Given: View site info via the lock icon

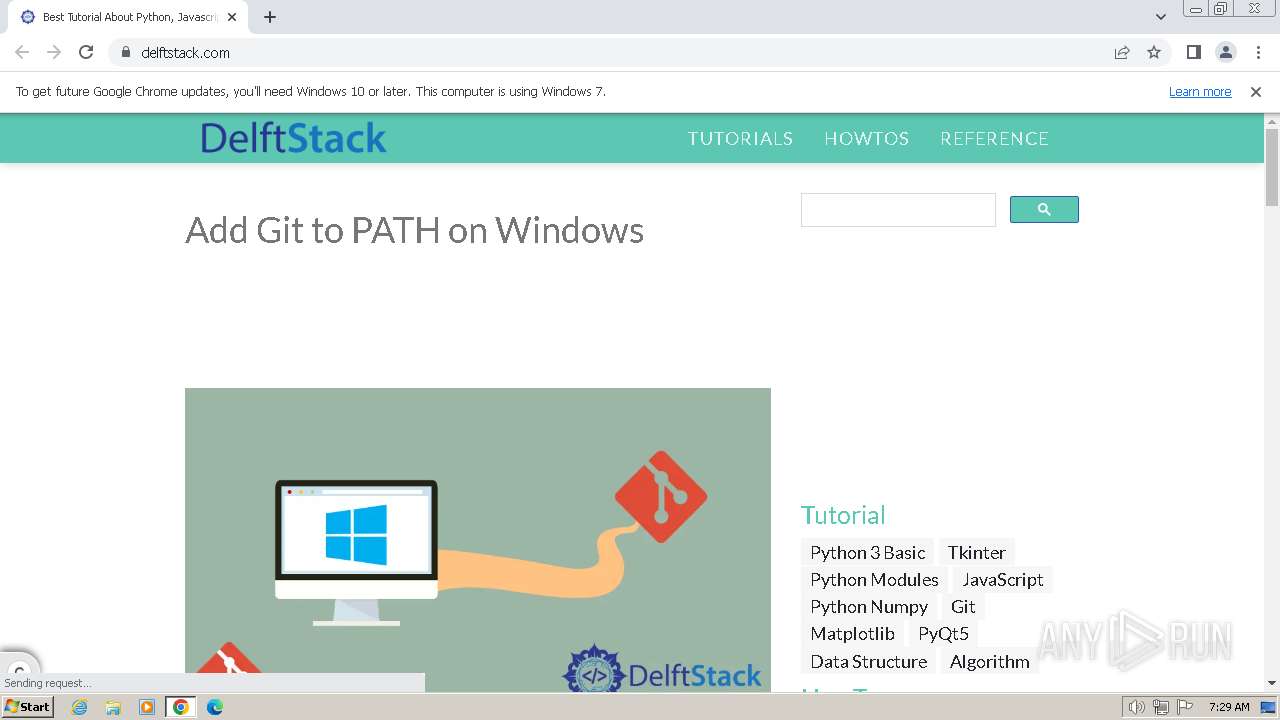Looking at the screenshot, I should coord(126,52).
